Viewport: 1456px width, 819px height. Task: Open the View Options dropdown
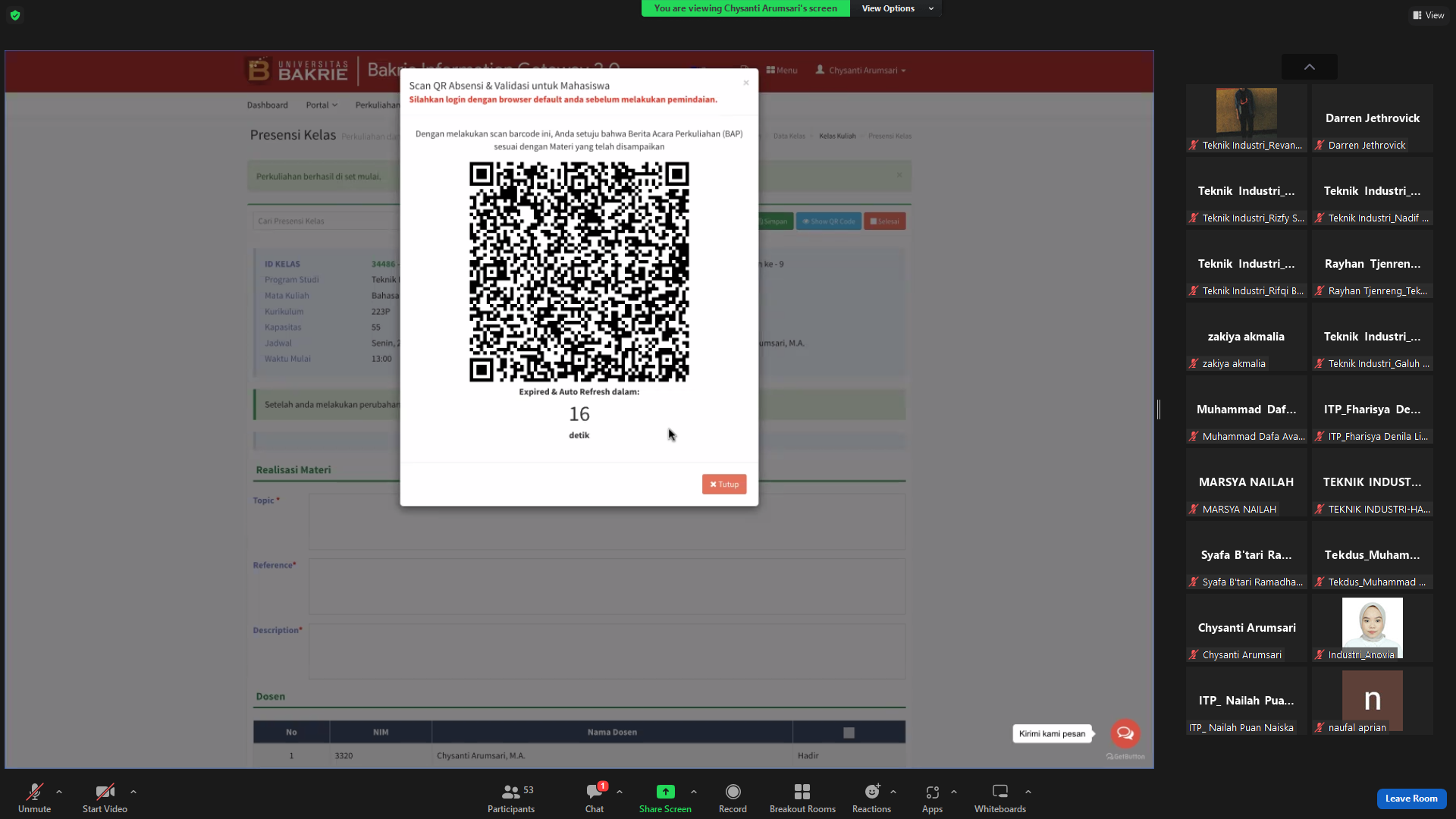coord(896,8)
